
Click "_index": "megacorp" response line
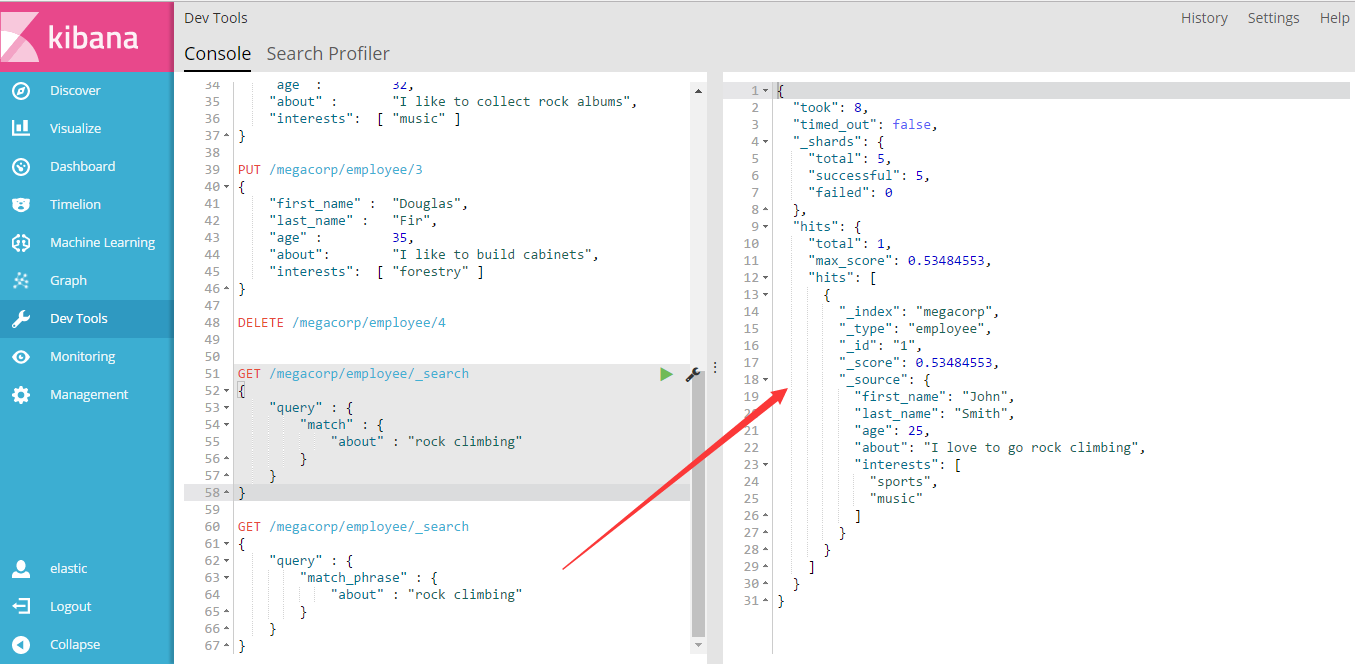[x=919, y=312]
